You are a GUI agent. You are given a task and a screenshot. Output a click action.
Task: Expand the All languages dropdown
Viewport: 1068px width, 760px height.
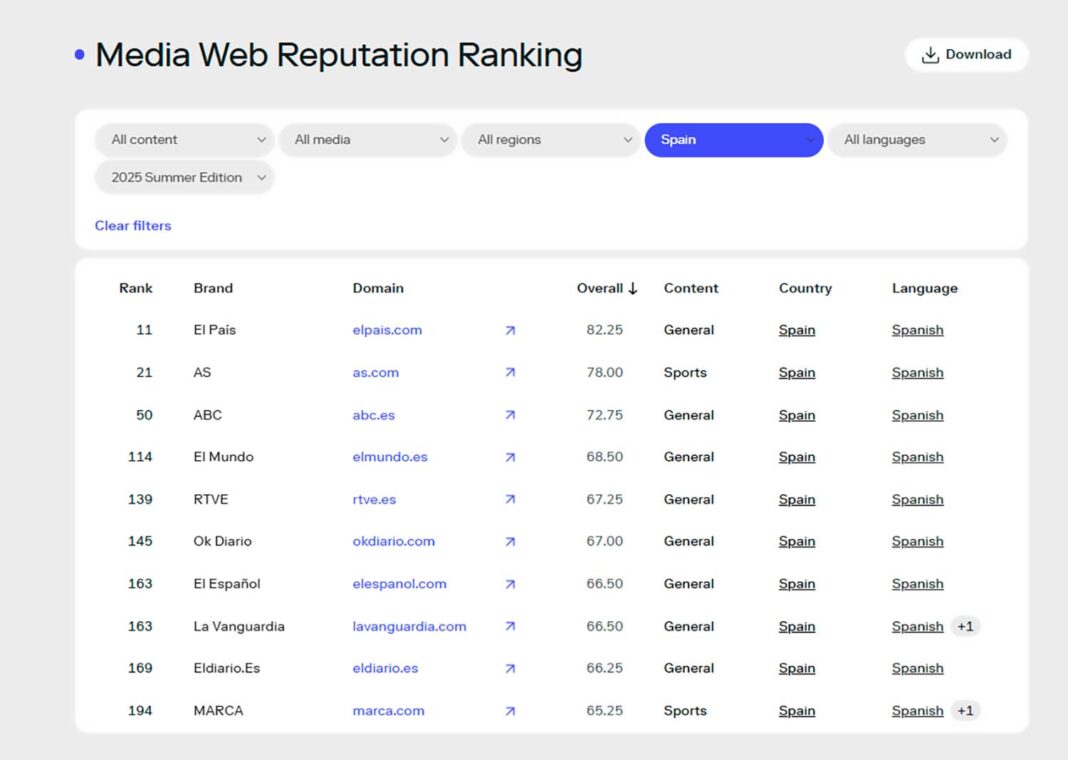[x=917, y=140]
